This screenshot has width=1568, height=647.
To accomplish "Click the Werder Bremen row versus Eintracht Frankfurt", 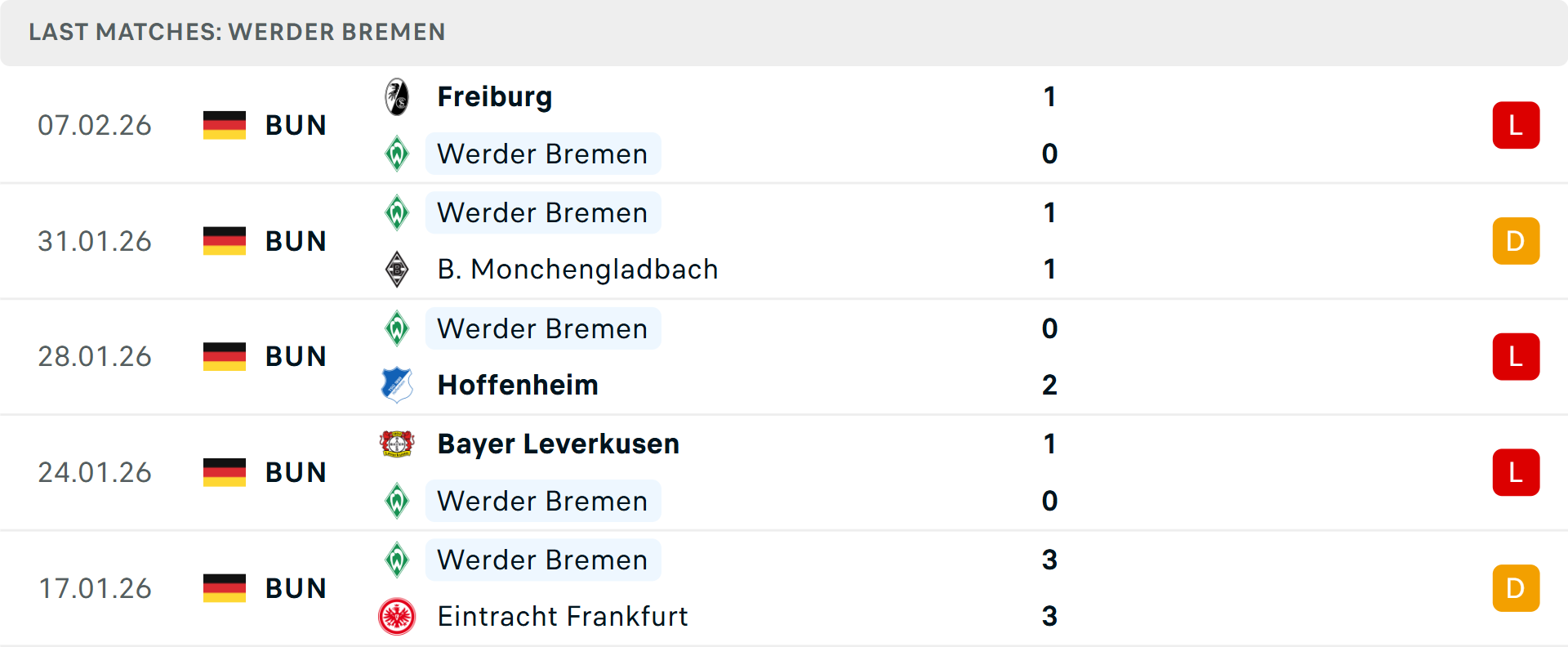I will tap(542, 560).
